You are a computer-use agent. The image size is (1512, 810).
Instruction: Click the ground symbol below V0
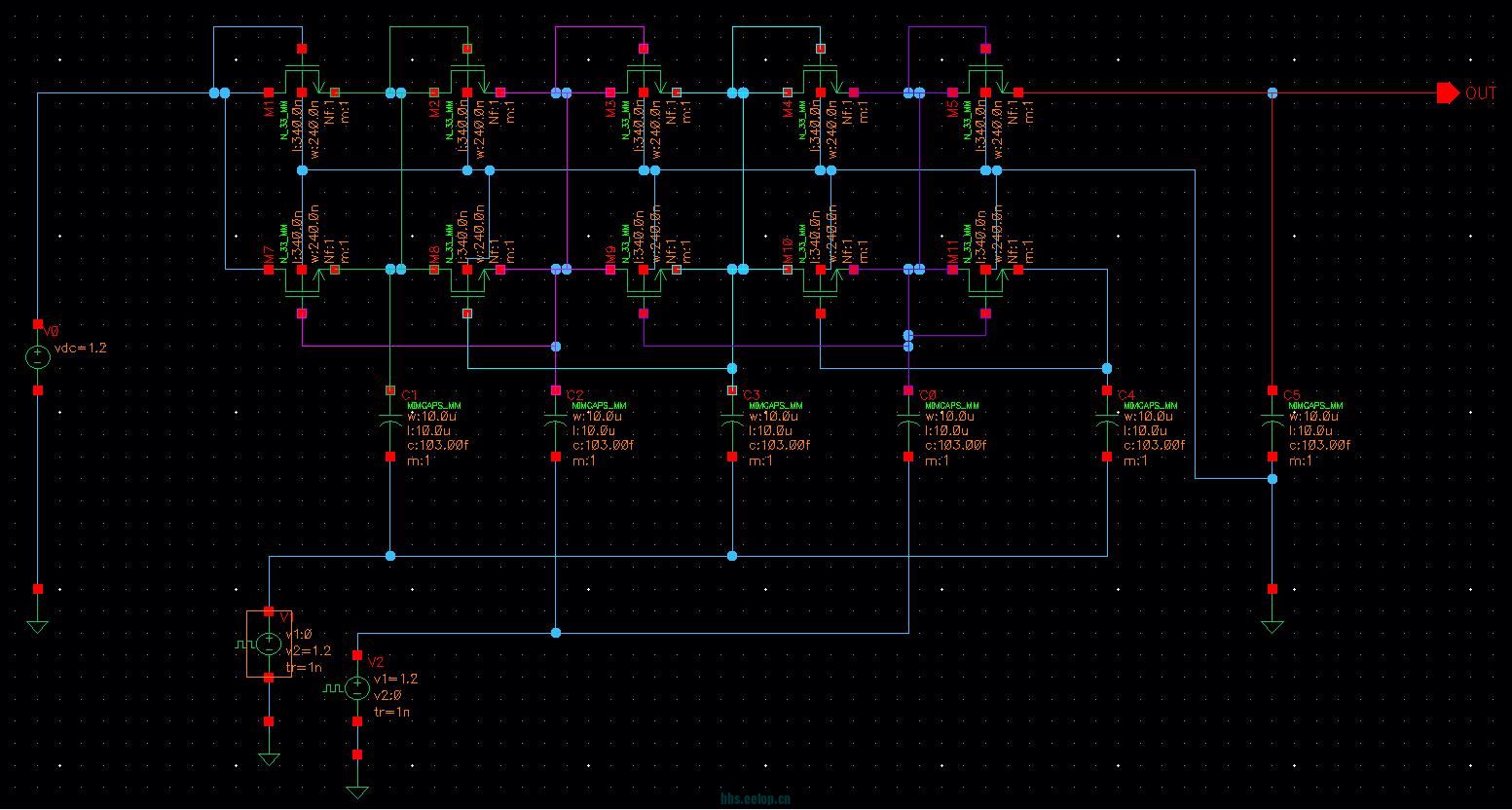coord(38,627)
